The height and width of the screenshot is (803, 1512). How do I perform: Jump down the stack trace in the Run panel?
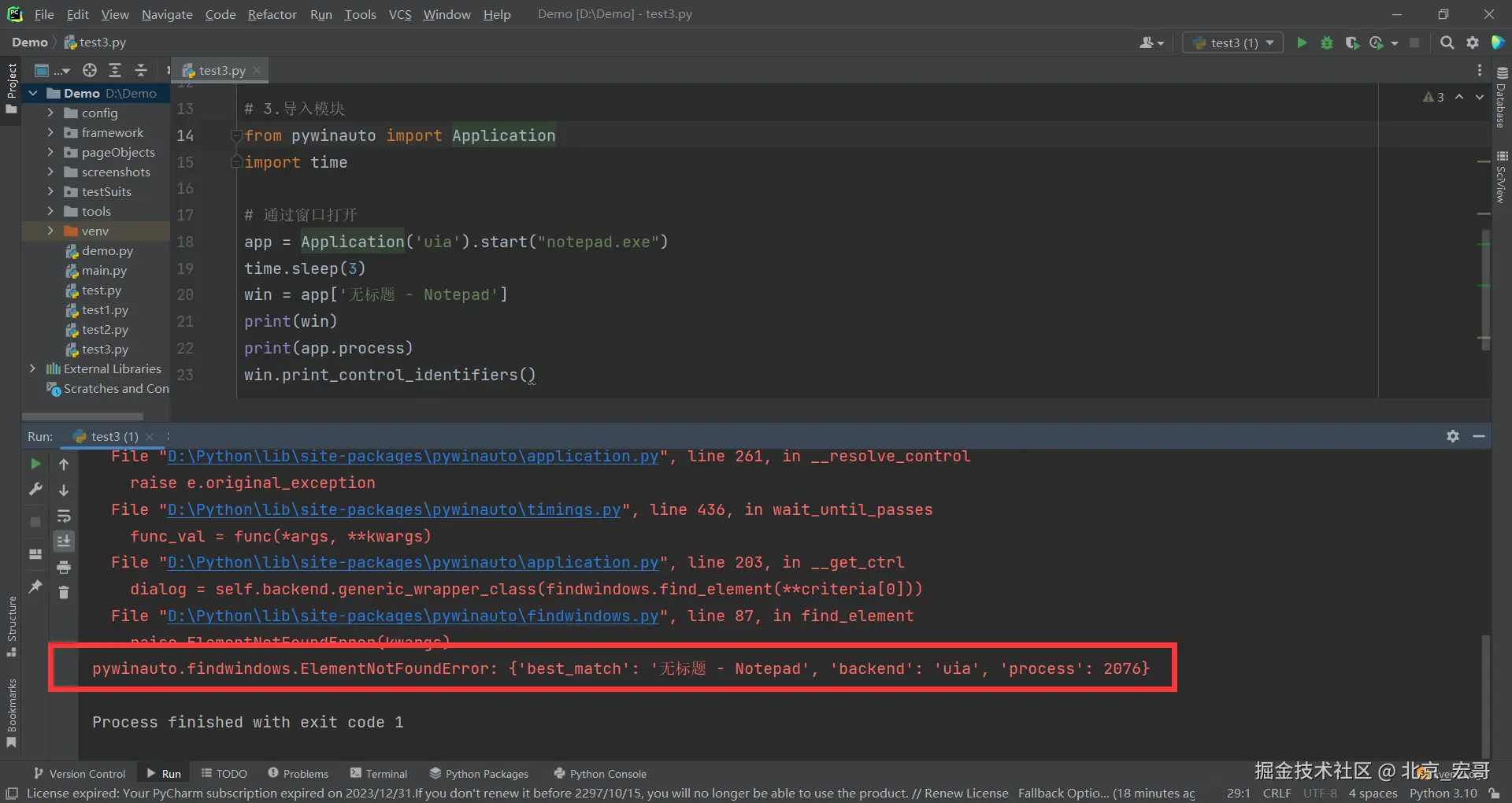click(x=64, y=490)
